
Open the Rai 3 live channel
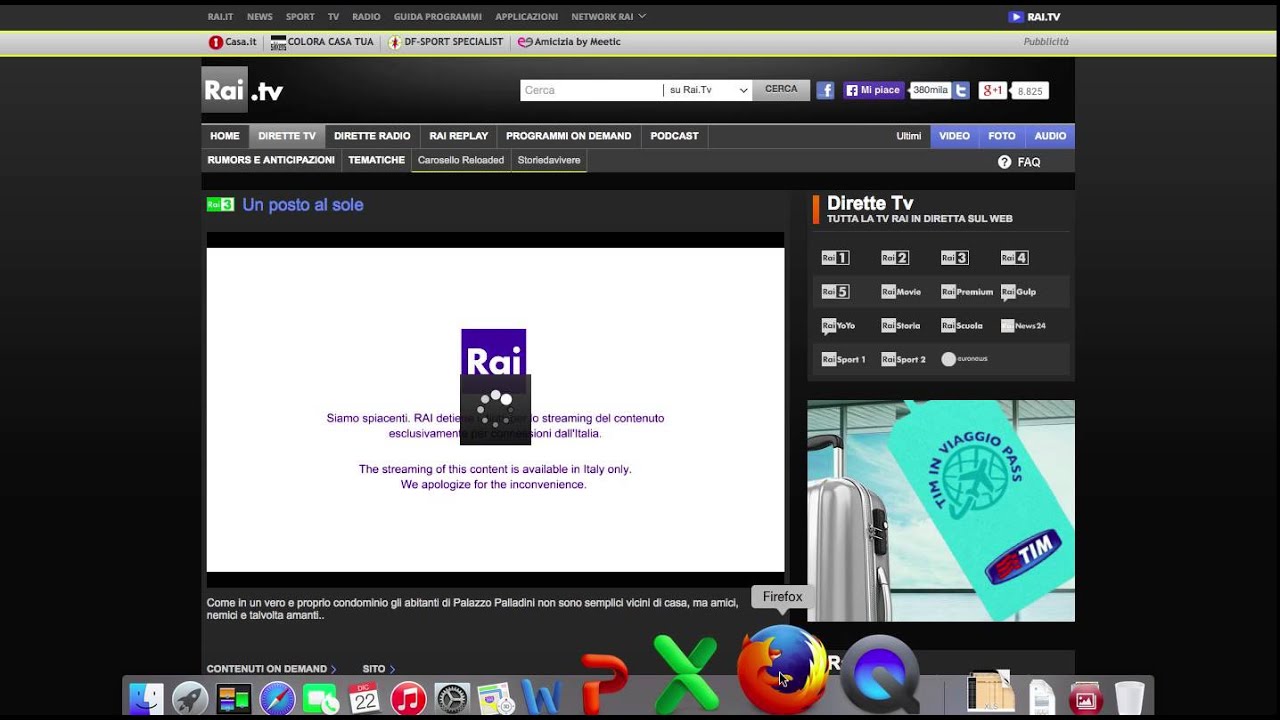(x=955, y=258)
